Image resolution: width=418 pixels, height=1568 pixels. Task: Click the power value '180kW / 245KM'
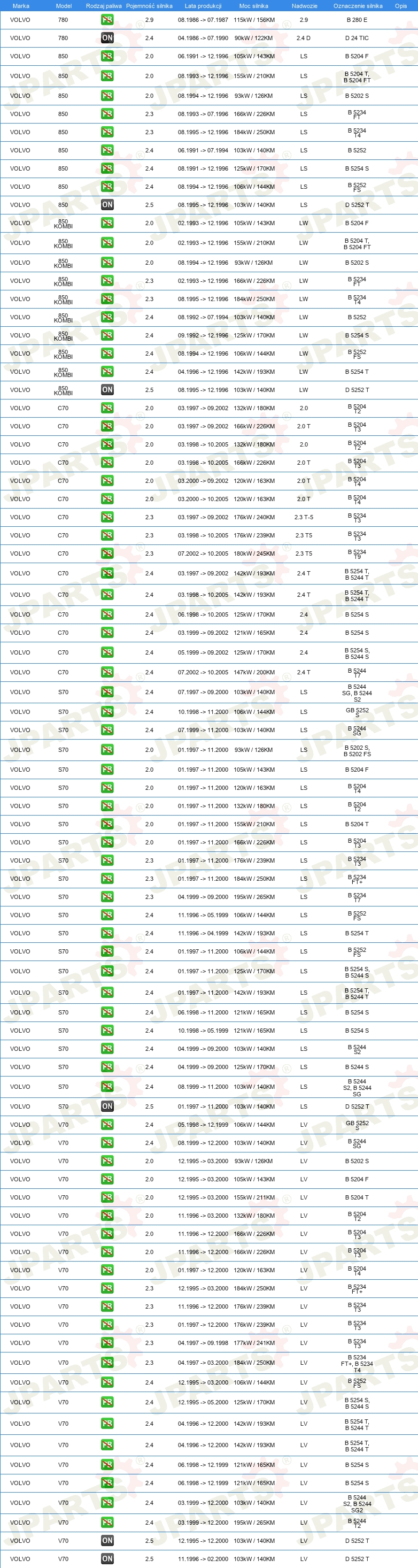254,554
